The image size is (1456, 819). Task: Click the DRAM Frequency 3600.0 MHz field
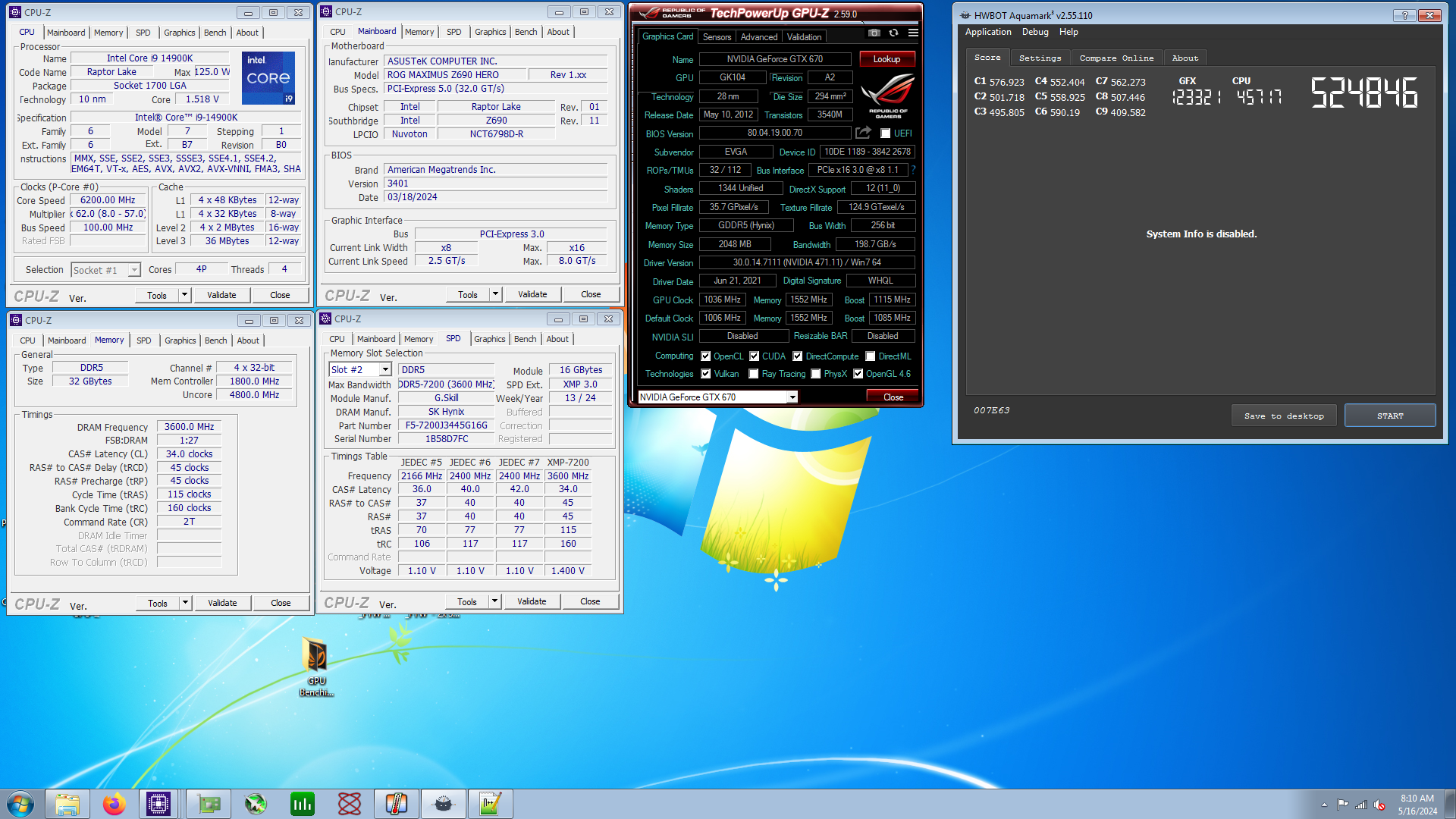[x=189, y=427]
